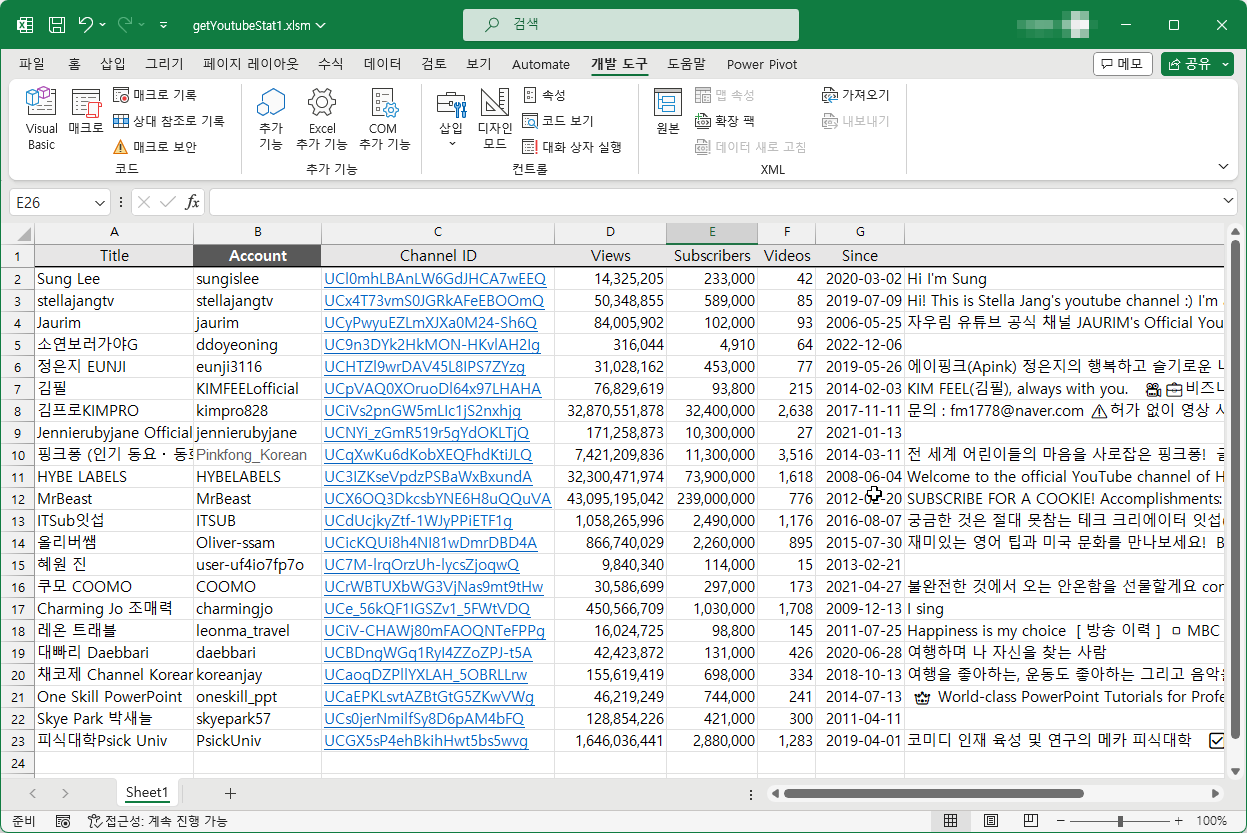Click the Save icon in title bar

(x=57, y=25)
